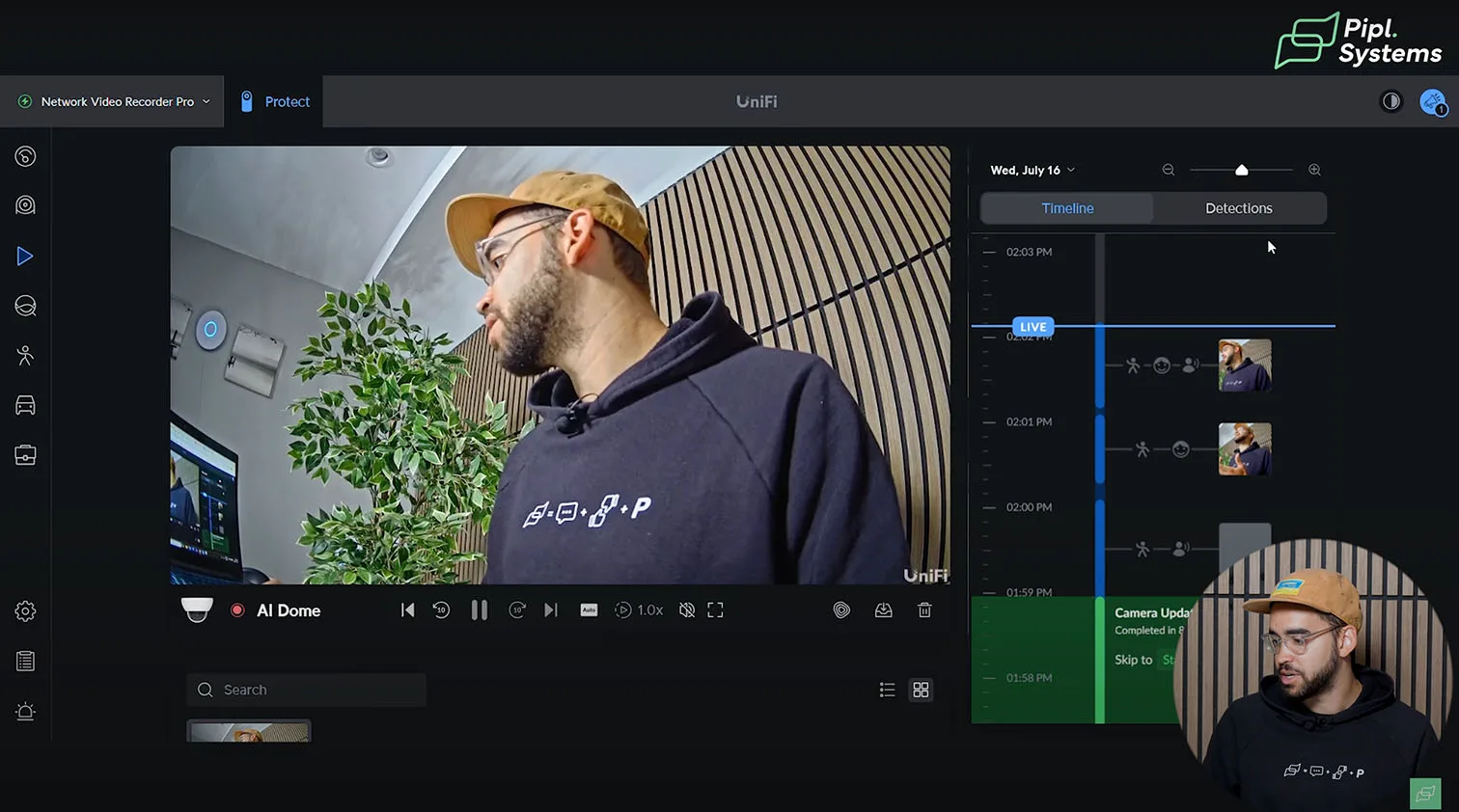Jump to LIVE on the timeline

1032,327
